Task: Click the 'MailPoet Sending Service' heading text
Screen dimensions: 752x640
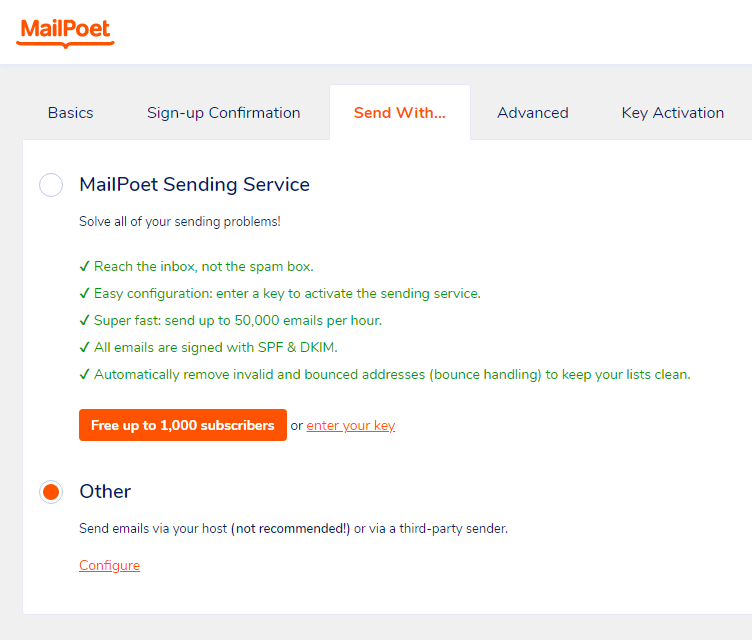Action: (194, 185)
